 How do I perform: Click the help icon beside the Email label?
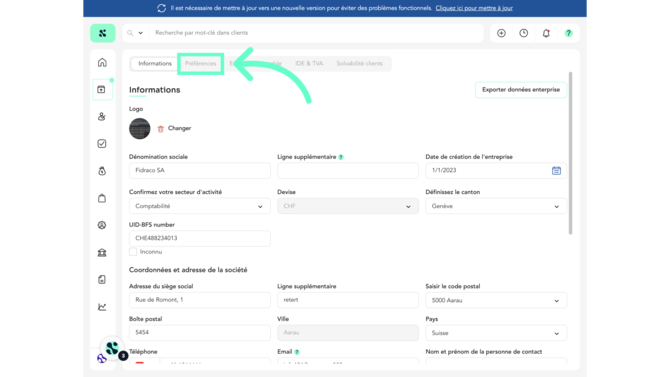point(297,352)
